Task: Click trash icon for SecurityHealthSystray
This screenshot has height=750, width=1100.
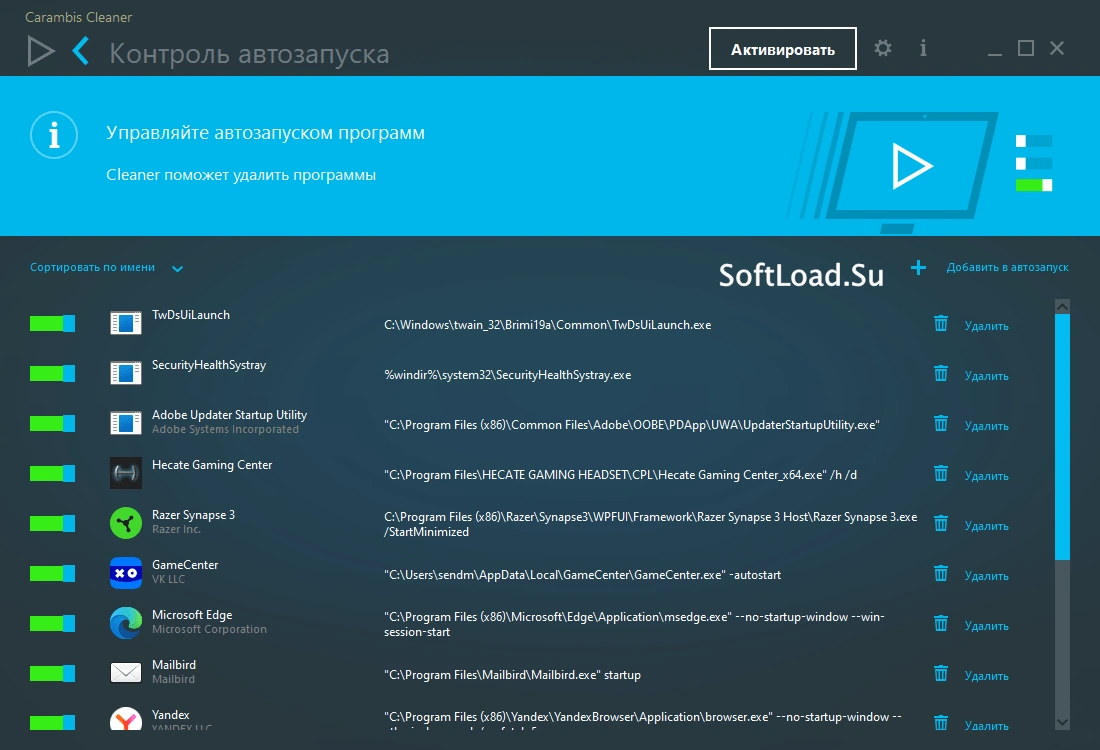Action: 941,373
